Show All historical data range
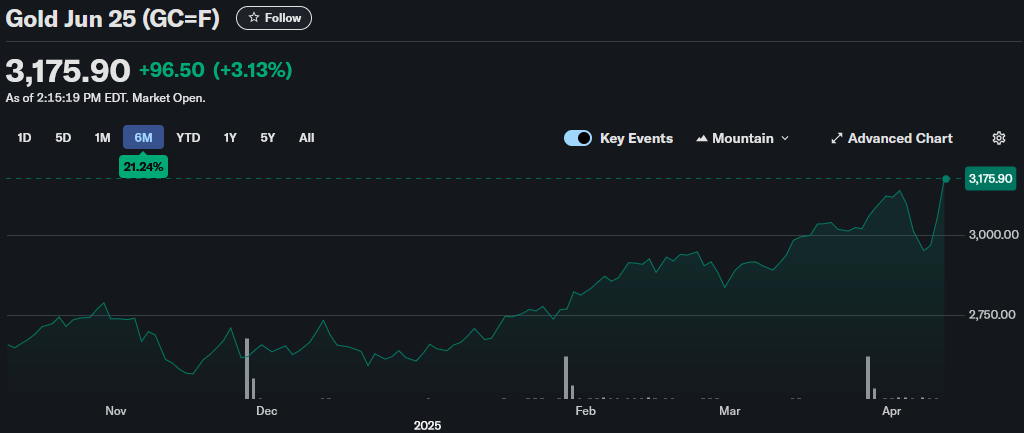 tap(307, 138)
